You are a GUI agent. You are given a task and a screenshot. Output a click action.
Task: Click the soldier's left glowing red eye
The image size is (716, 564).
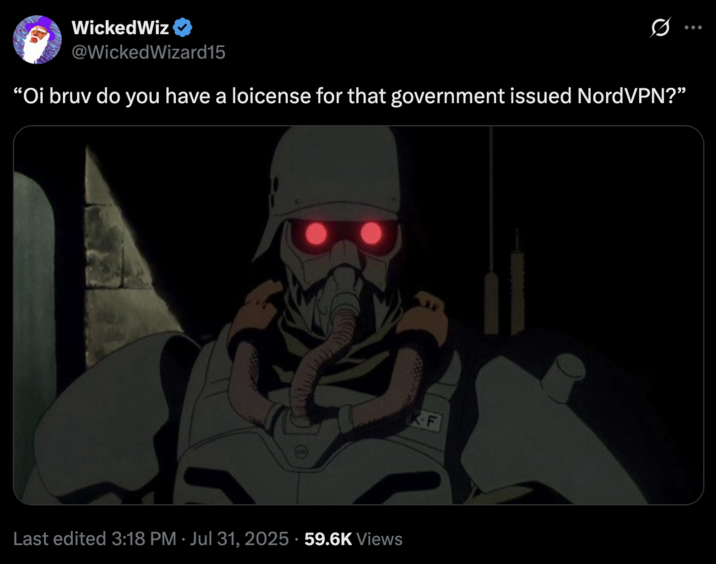click(316, 234)
